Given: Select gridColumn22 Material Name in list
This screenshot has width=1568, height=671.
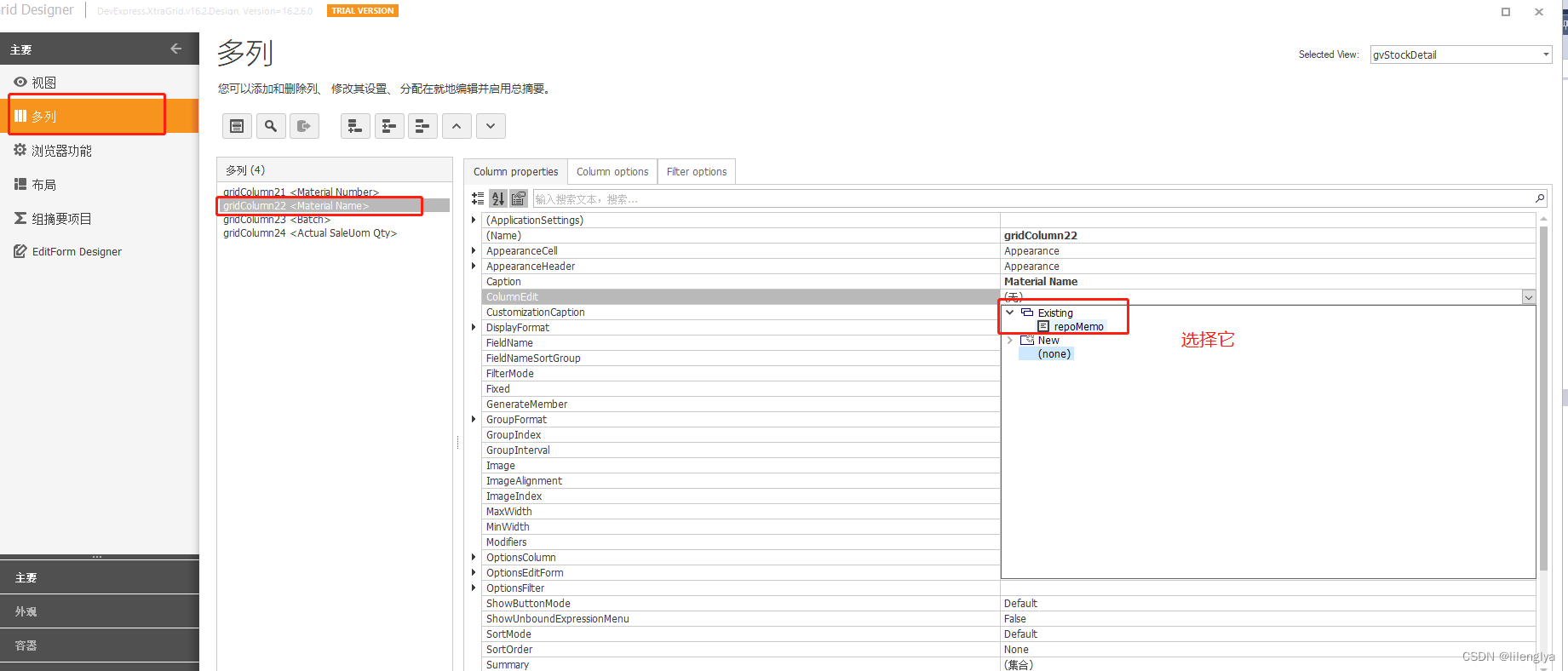Looking at the screenshot, I should click(x=335, y=206).
